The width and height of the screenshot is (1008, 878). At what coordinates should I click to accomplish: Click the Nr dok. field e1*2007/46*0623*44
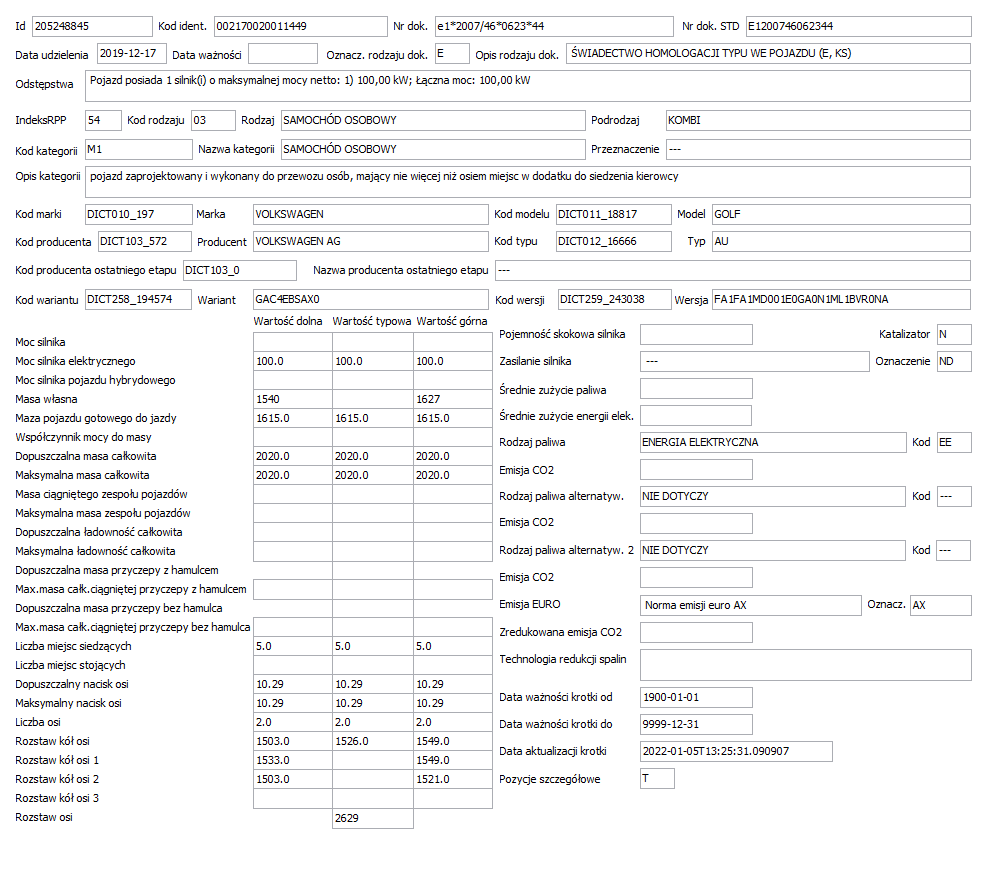[554, 26]
